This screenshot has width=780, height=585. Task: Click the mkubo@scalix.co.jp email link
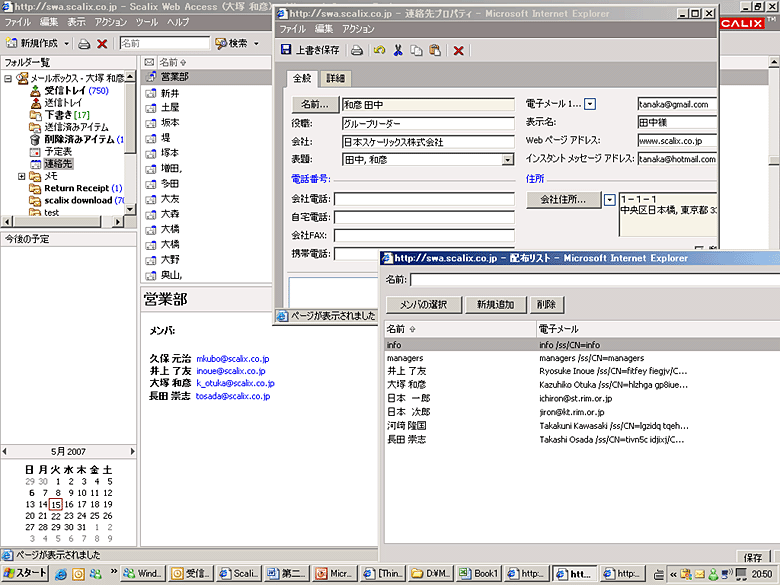click(x=233, y=358)
